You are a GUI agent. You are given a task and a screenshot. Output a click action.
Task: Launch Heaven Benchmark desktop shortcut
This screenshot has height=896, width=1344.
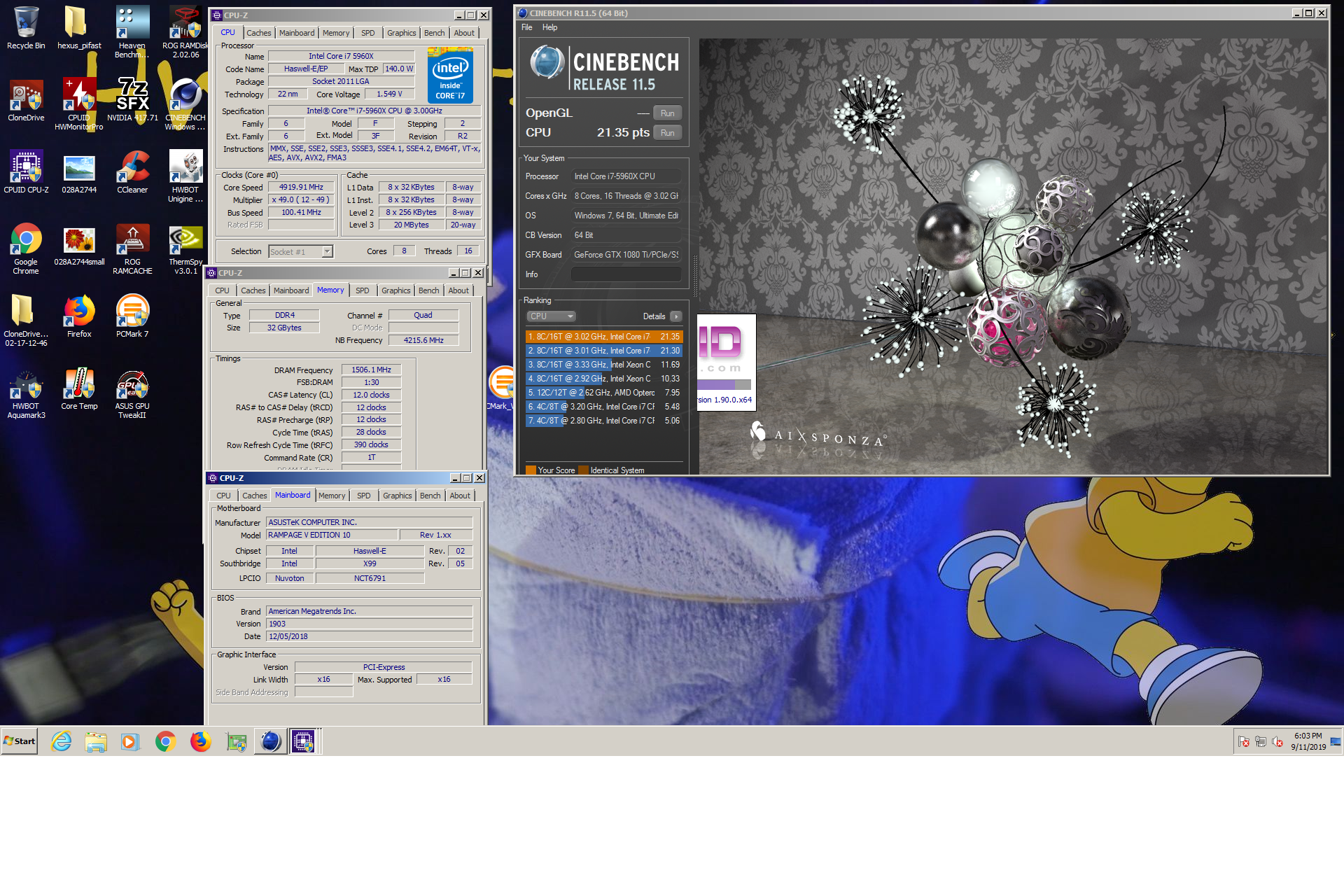pyautogui.click(x=132, y=31)
